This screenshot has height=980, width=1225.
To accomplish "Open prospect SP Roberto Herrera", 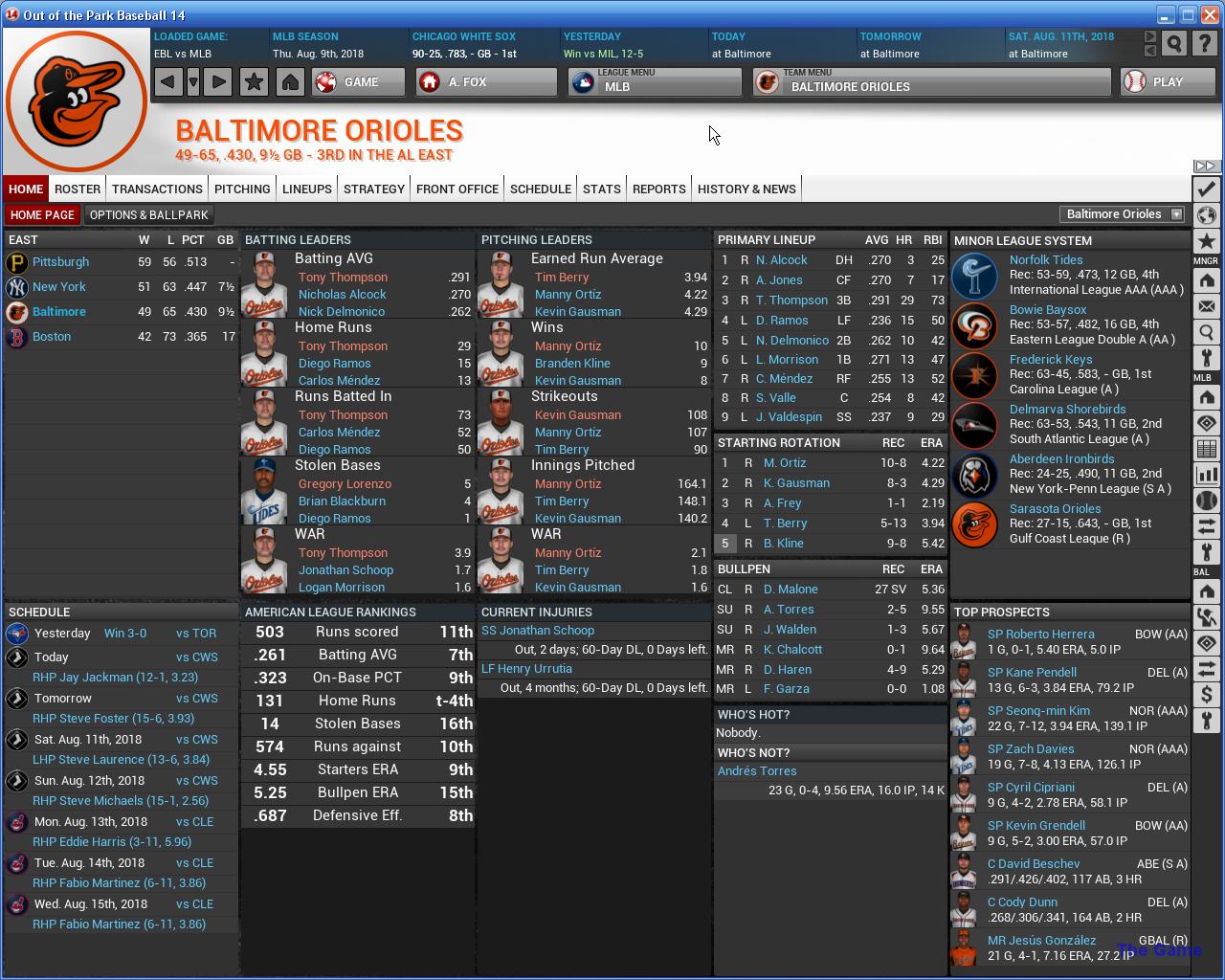I will (1040, 634).
